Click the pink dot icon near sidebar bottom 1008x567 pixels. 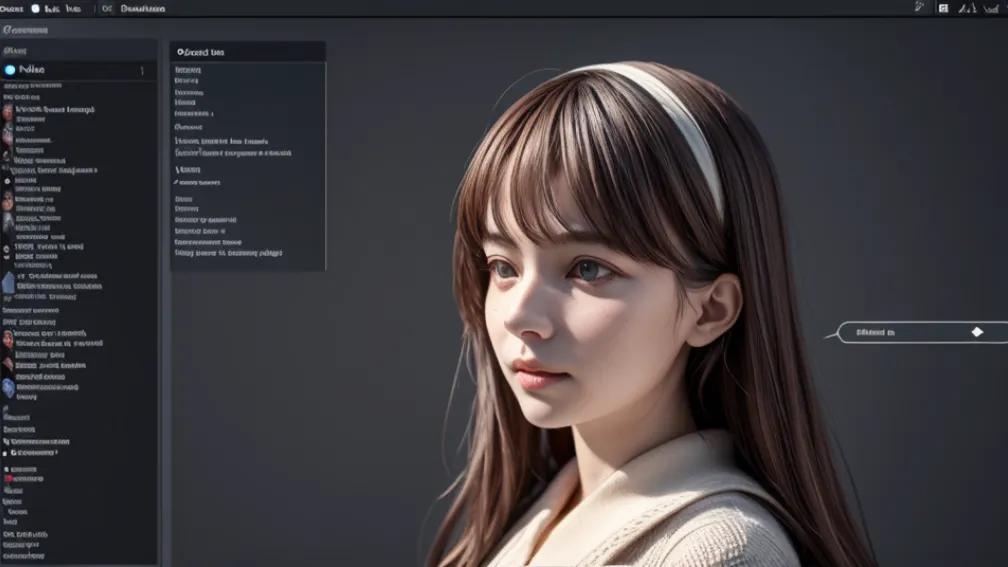[8, 479]
